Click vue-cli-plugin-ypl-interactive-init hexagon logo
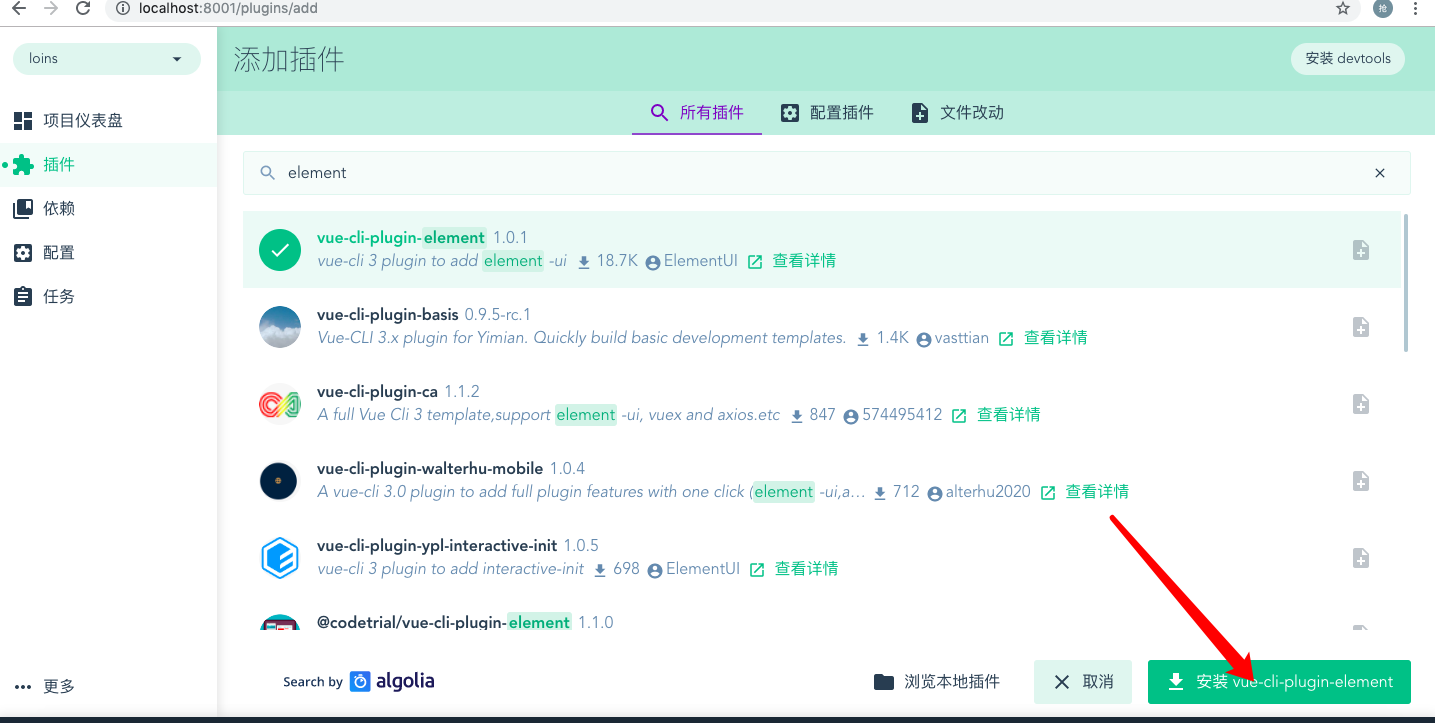Screen dimensions: 1435x723 point(280,558)
